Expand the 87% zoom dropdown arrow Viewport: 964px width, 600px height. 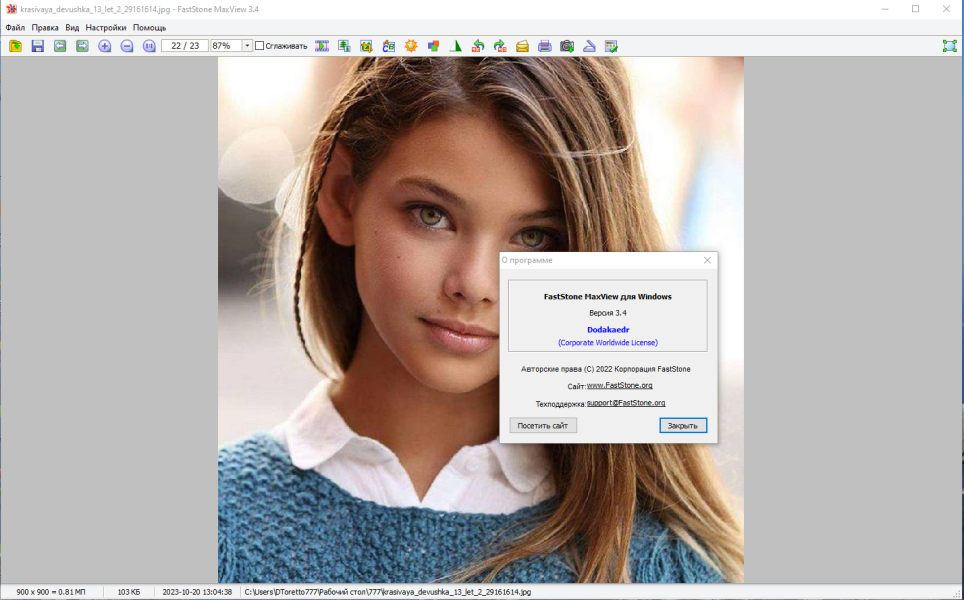coord(247,45)
